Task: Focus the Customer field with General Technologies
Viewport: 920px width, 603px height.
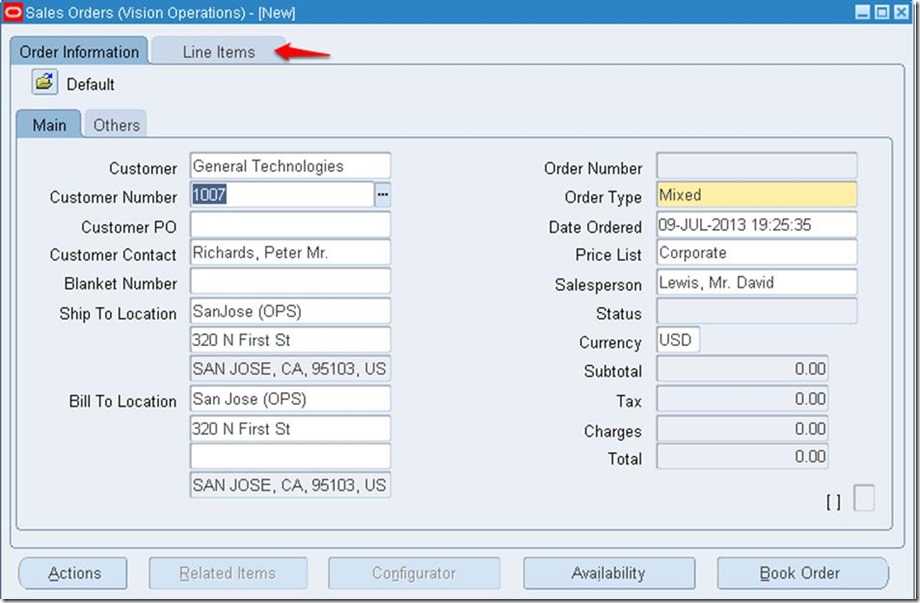Action: coord(290,166)
